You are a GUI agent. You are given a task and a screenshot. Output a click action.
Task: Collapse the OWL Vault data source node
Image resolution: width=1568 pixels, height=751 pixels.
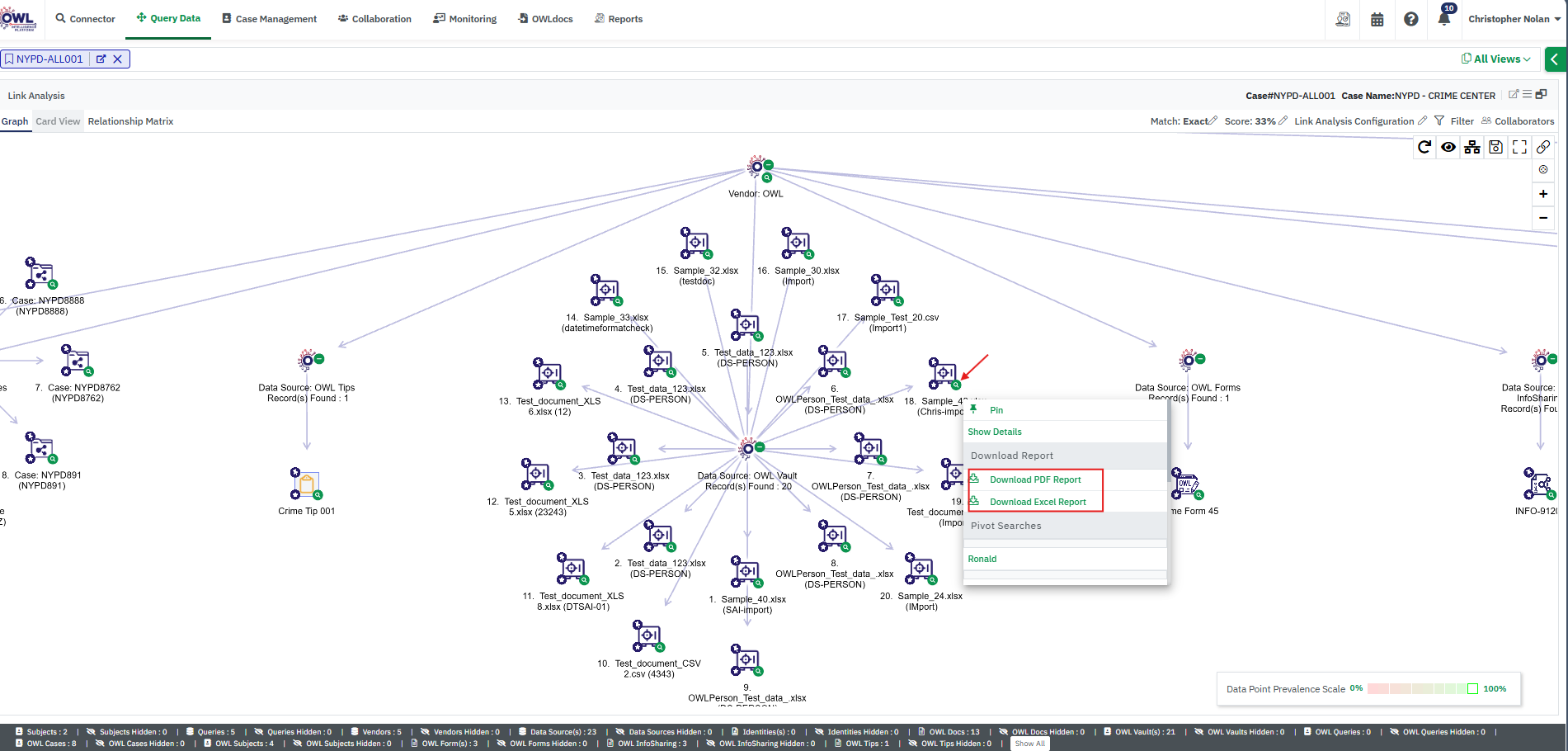pyautogui.click(x=760, y=447)
